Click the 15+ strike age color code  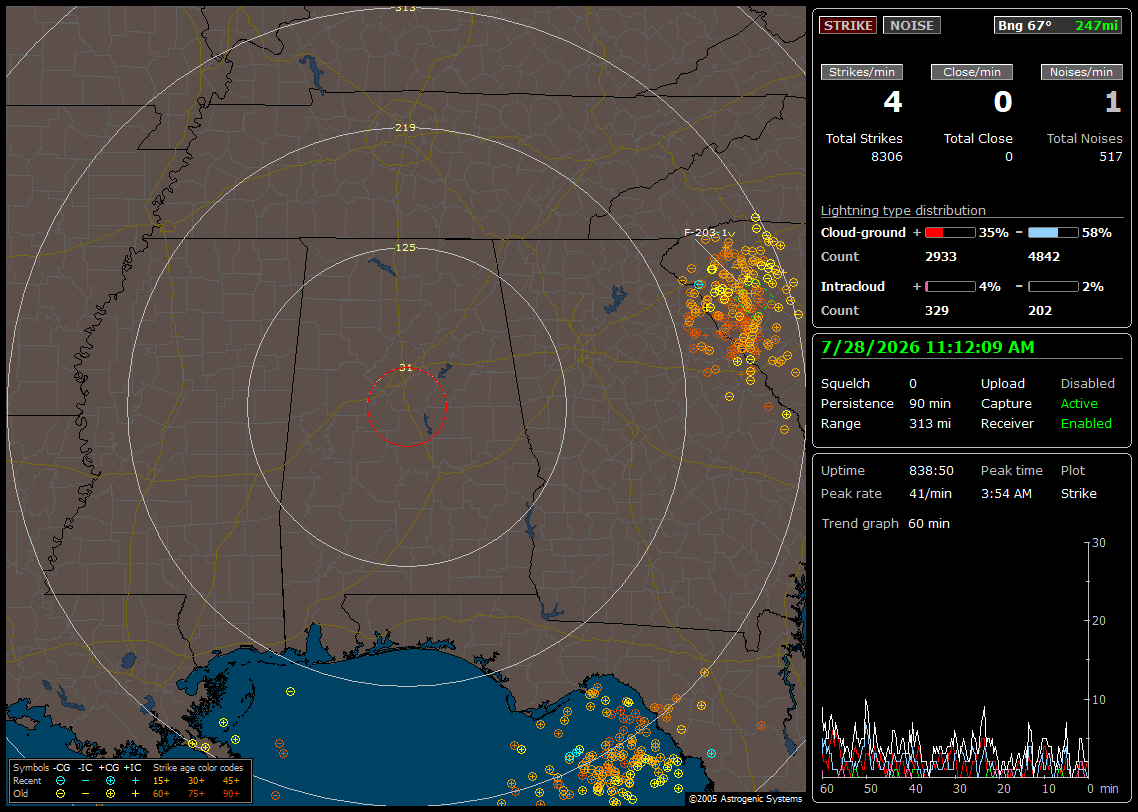tap(161, 781)
